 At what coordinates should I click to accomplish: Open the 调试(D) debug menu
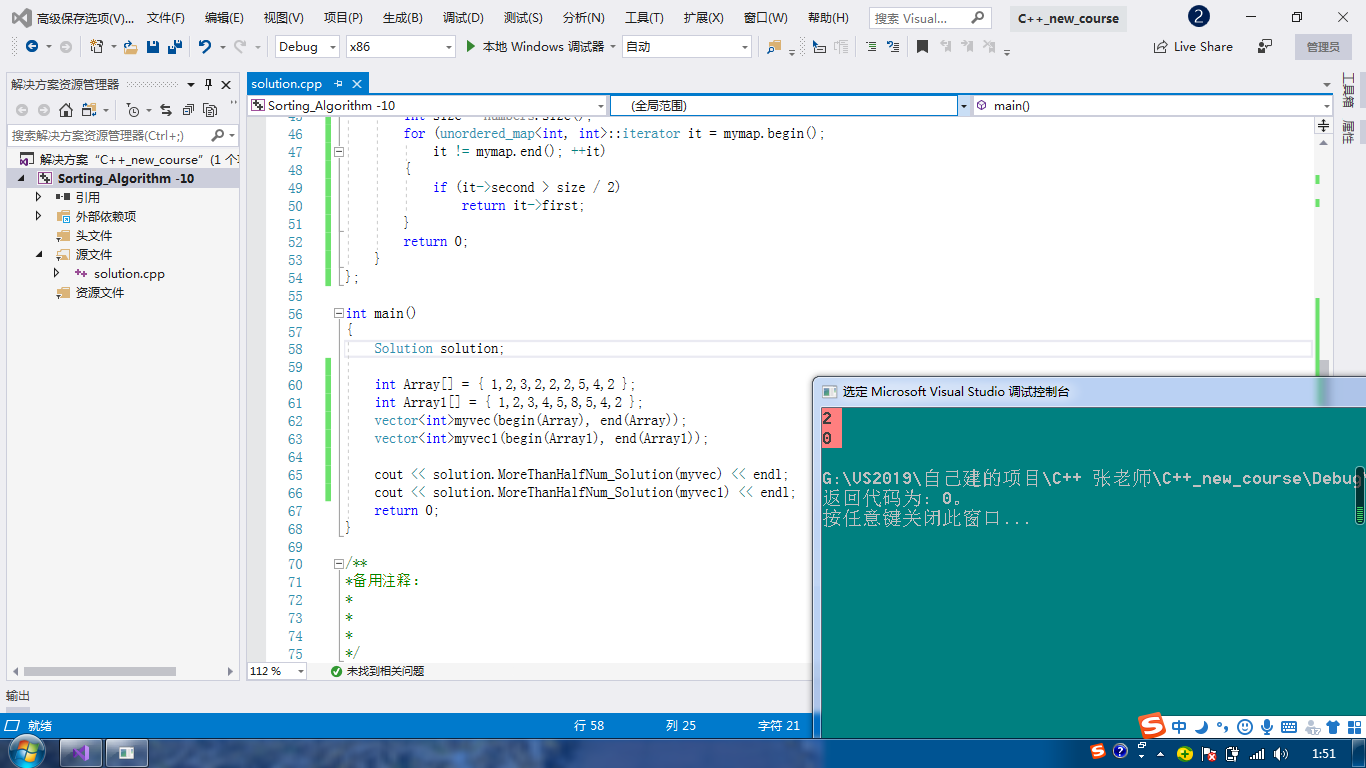(x=463, y=18)
